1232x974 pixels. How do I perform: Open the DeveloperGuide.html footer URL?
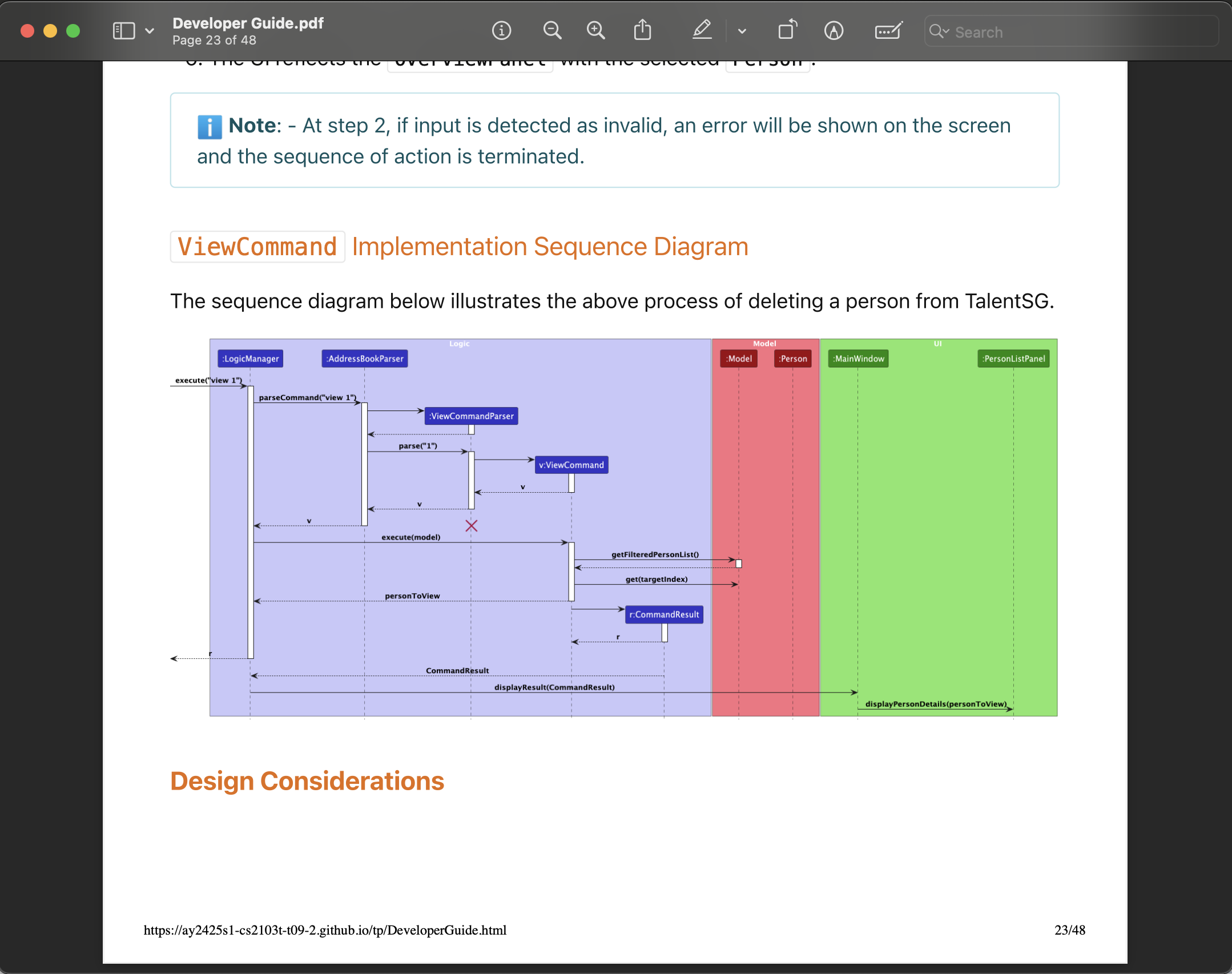(325, 930)
